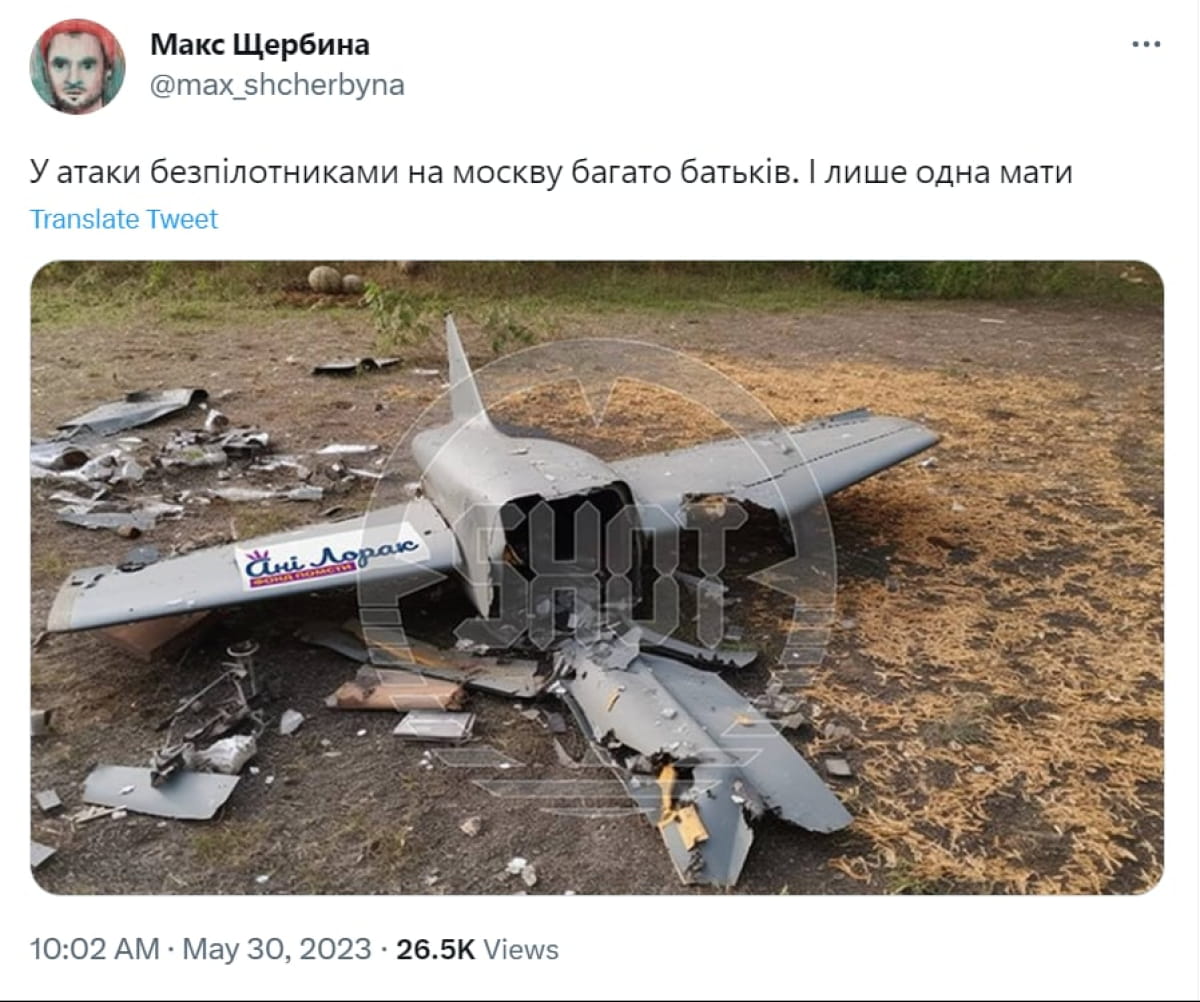
Task: View the 26.5K Views count
Action: click(x=477, y=949)
